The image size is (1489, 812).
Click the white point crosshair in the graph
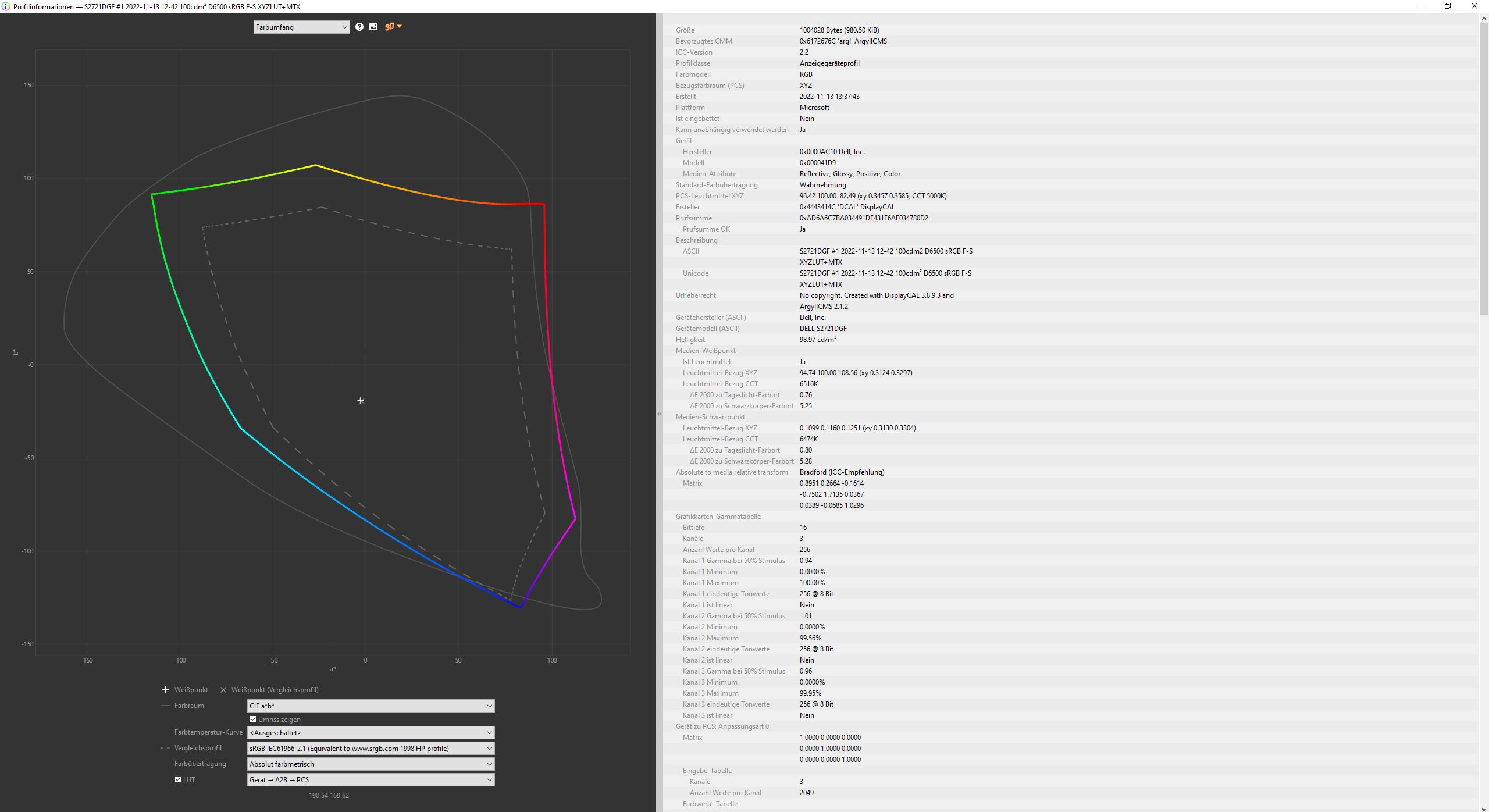pyautogui.click(x=361, y=401)
